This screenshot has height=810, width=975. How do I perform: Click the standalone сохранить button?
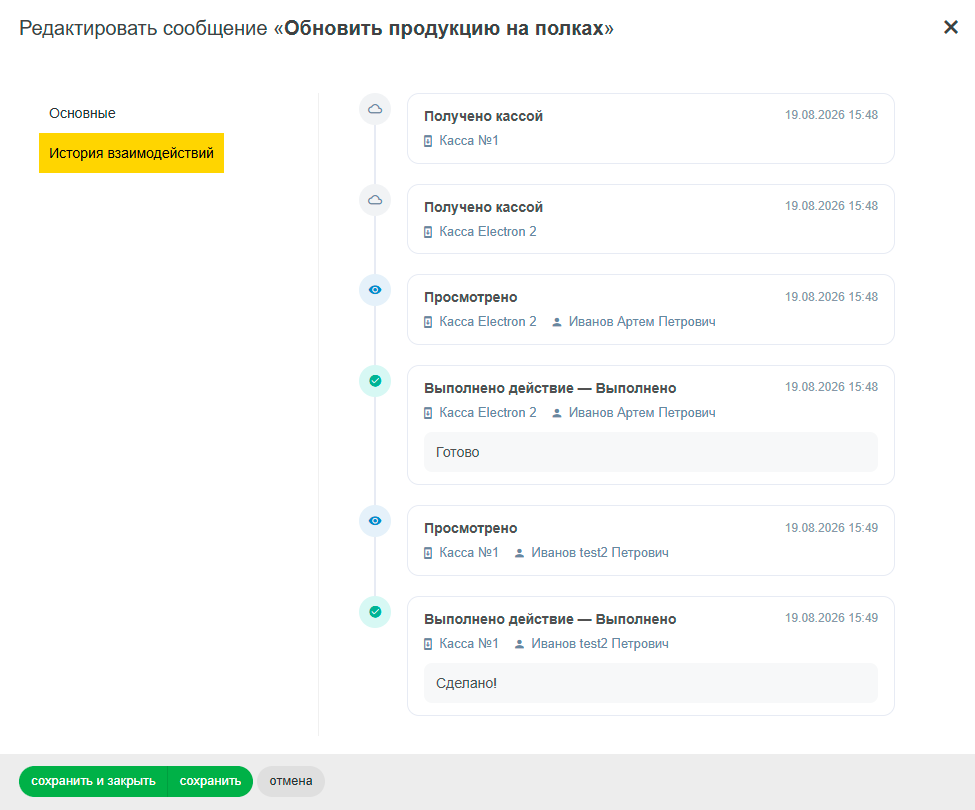(210, 781)
